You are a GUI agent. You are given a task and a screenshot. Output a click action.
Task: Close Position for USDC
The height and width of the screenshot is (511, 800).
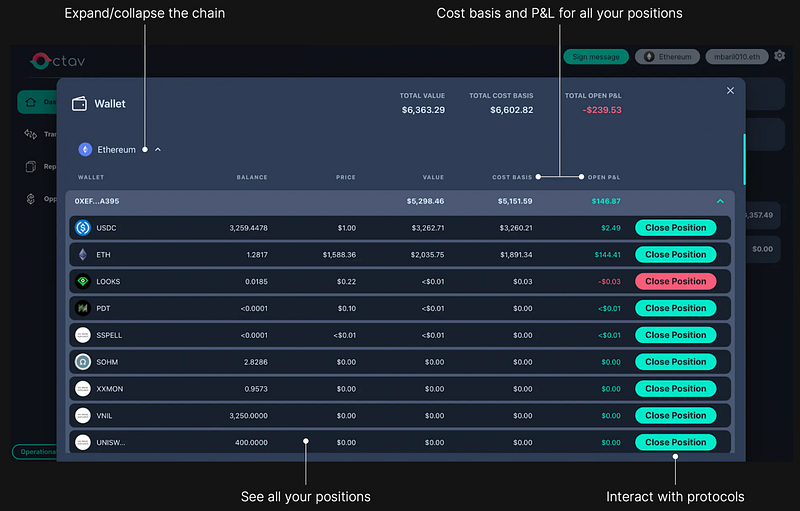click(x=675, y=228)
